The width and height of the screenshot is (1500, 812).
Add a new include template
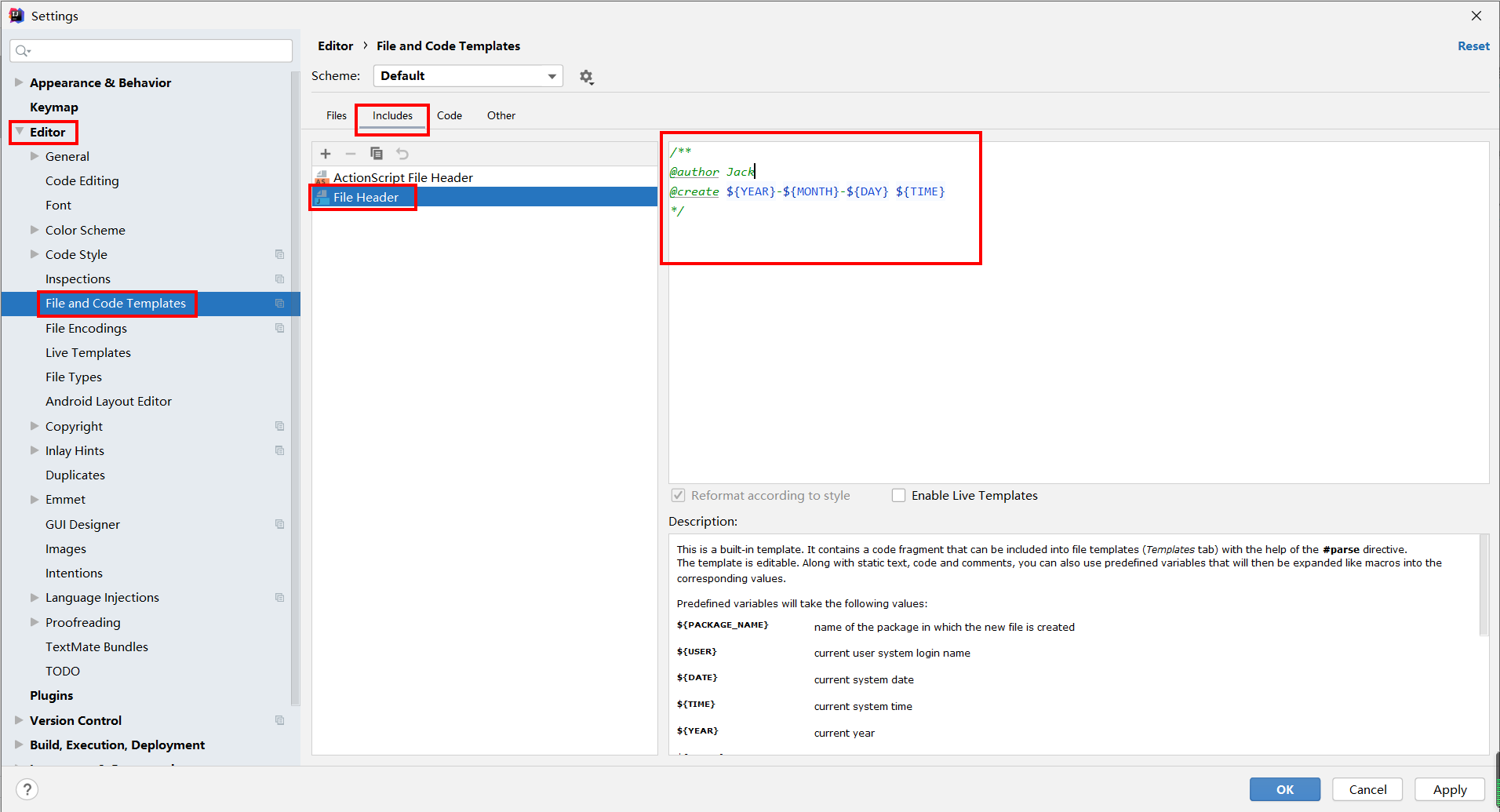326,154
